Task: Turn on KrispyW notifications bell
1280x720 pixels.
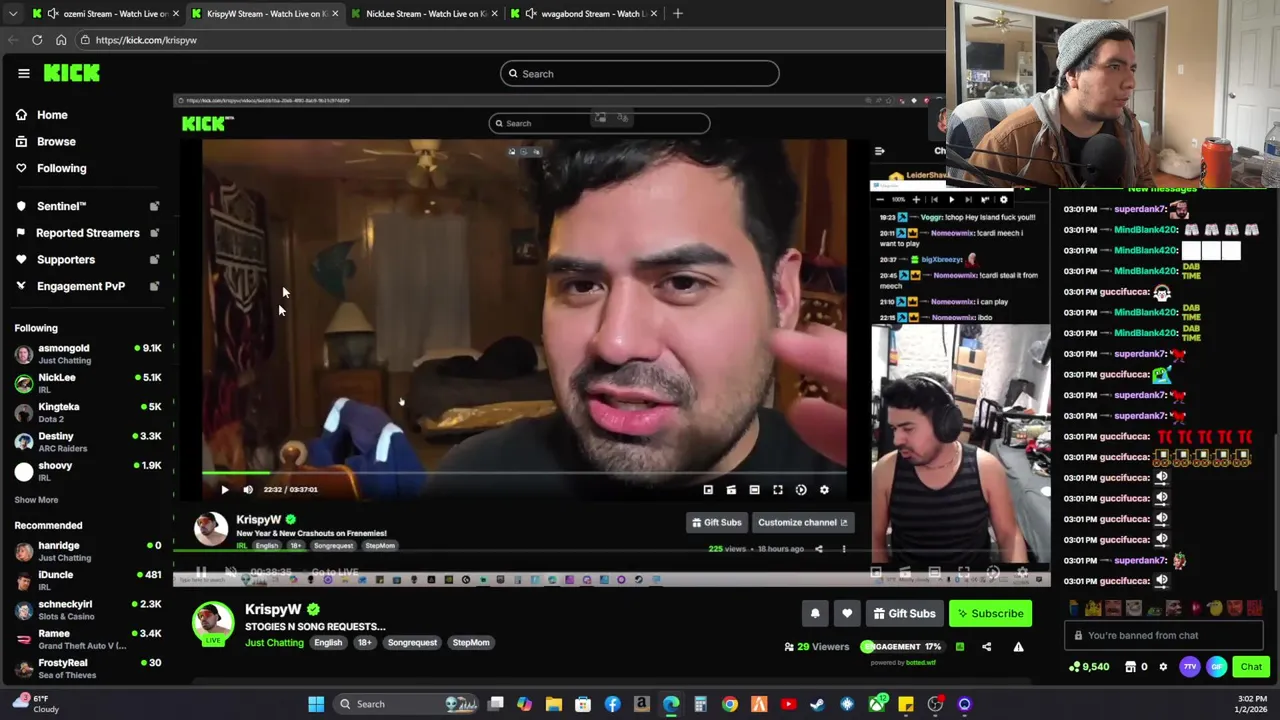Action: 815,614
